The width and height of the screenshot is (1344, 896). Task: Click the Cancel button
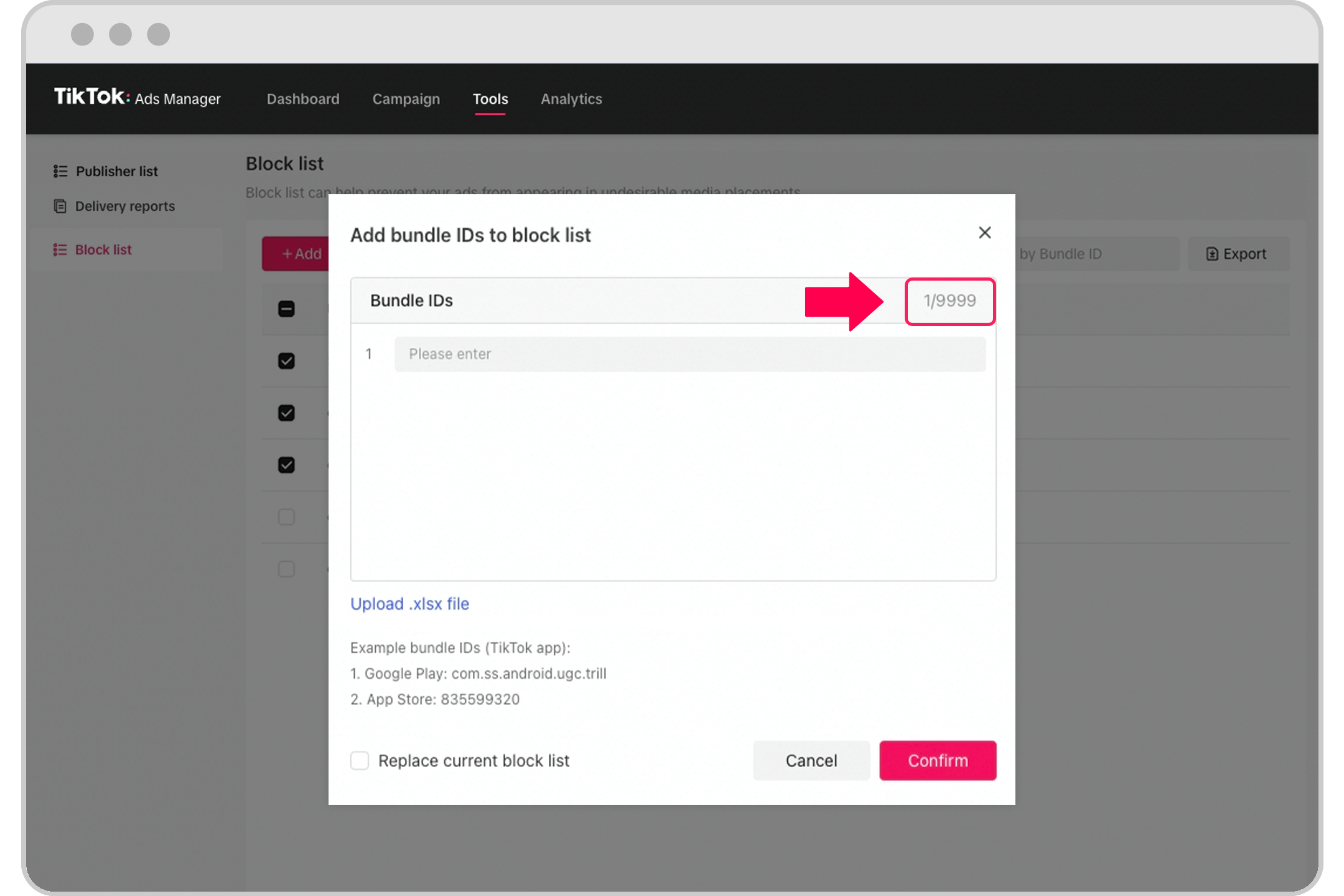point(812,760)
